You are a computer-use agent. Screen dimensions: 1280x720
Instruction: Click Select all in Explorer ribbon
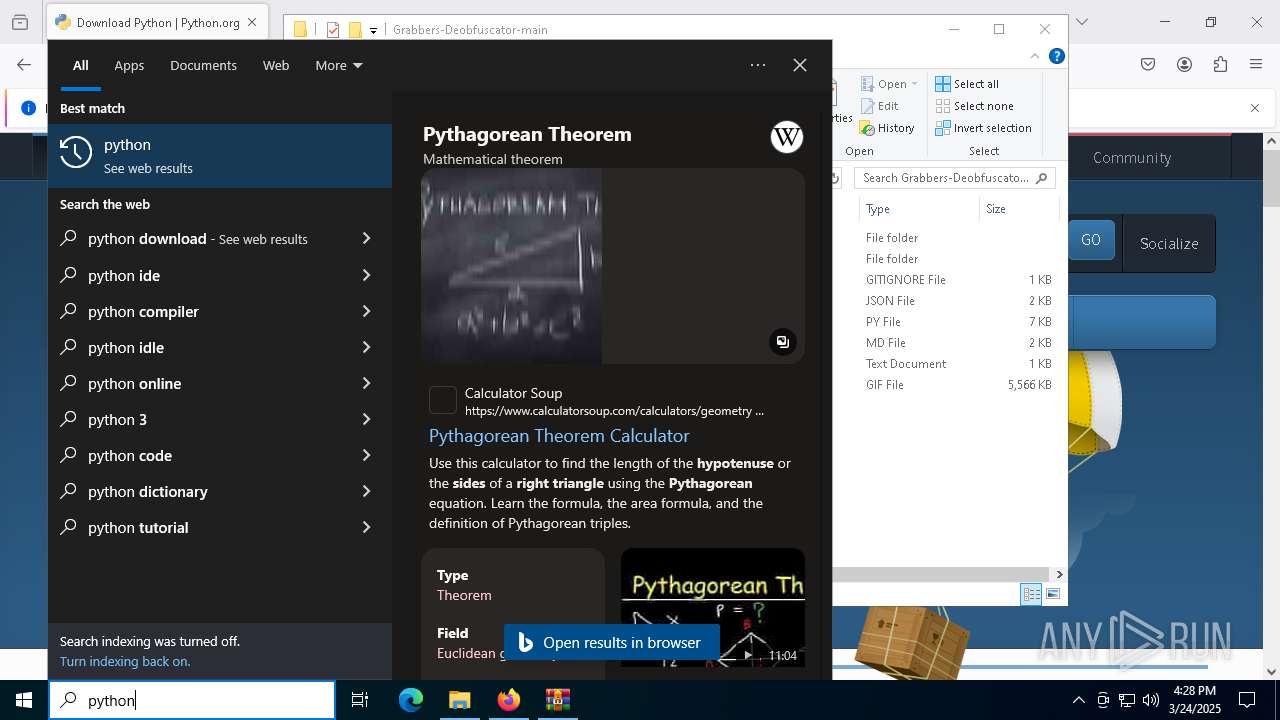[x=967, y=84]
